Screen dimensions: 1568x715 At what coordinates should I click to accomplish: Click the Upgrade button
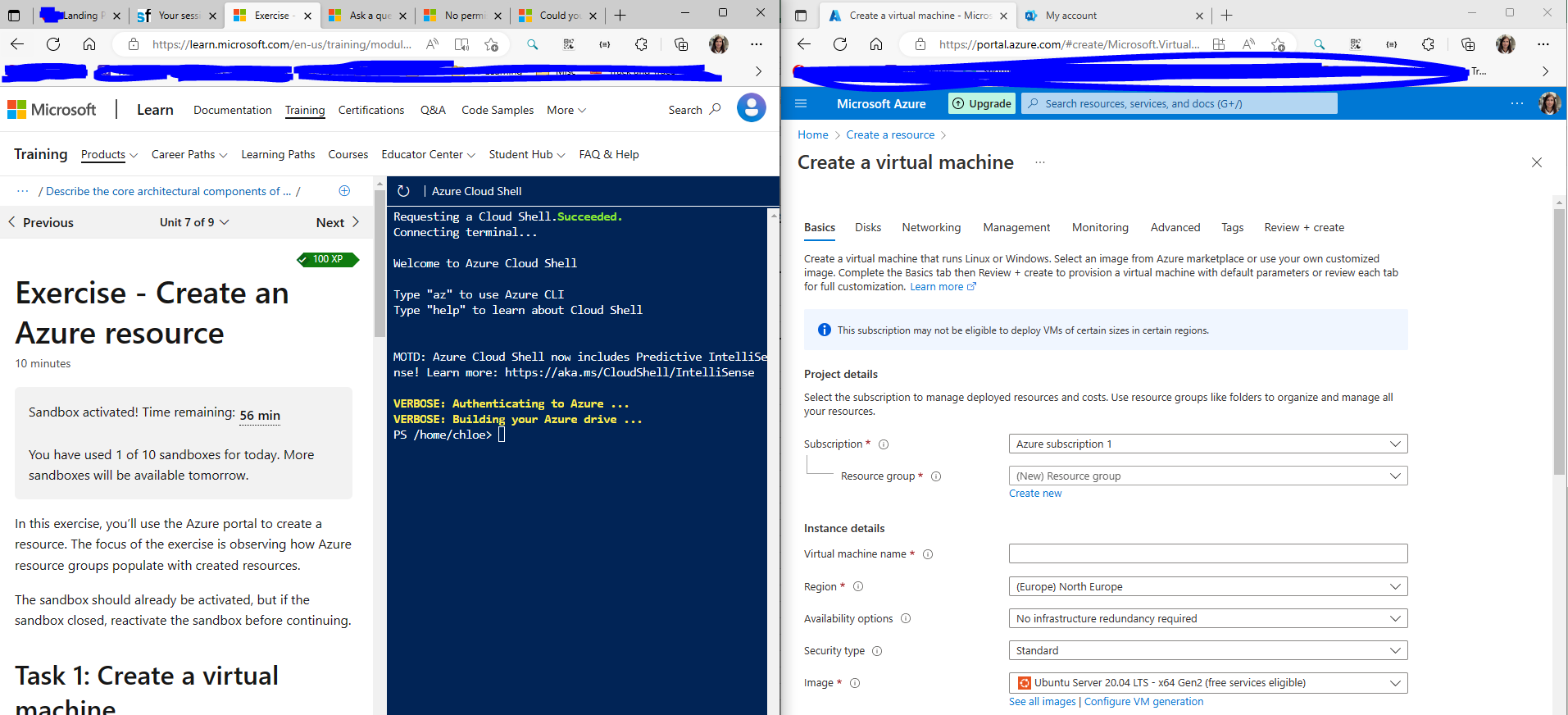[982, 103]
